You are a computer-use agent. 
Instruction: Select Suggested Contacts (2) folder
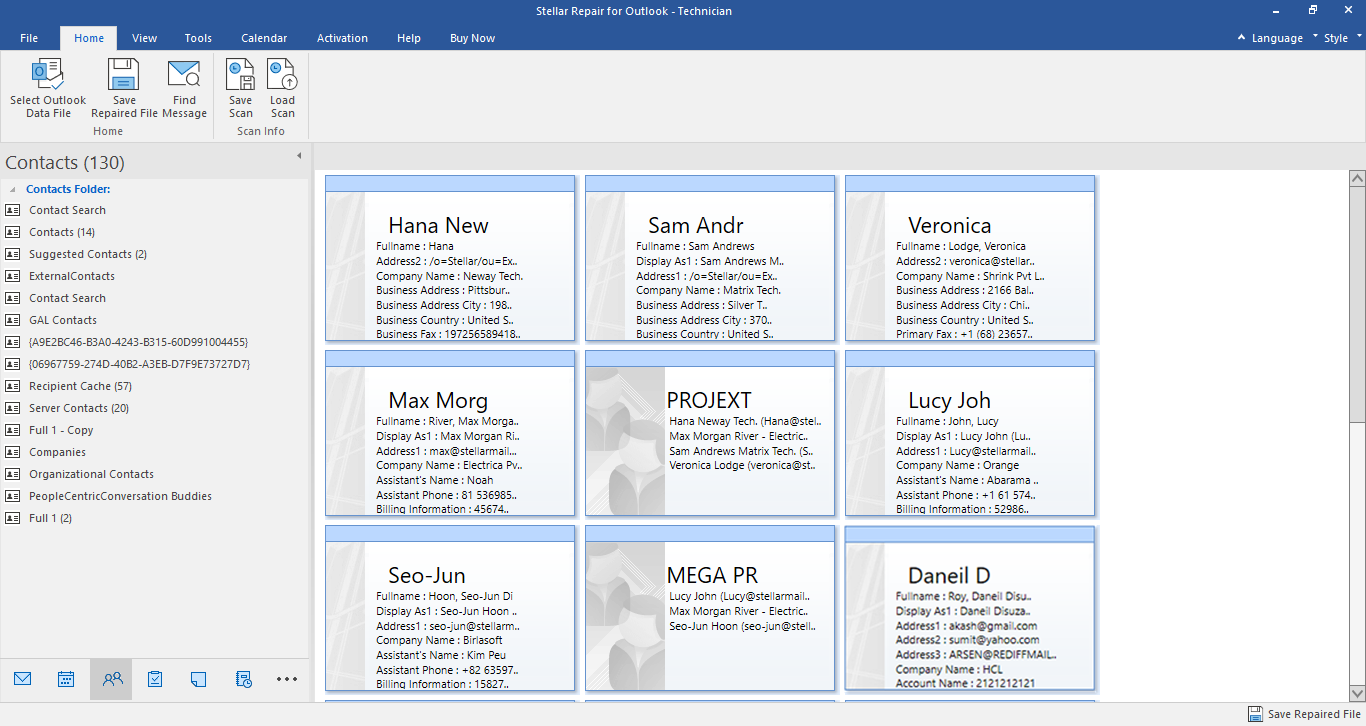pyautogui.click(x=88, y=254)
